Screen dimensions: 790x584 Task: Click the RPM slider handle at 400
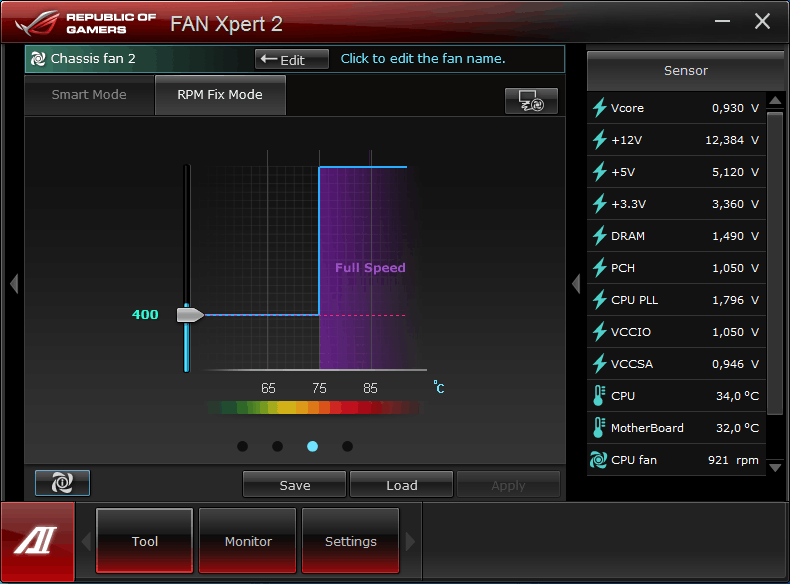click(190, 315)
